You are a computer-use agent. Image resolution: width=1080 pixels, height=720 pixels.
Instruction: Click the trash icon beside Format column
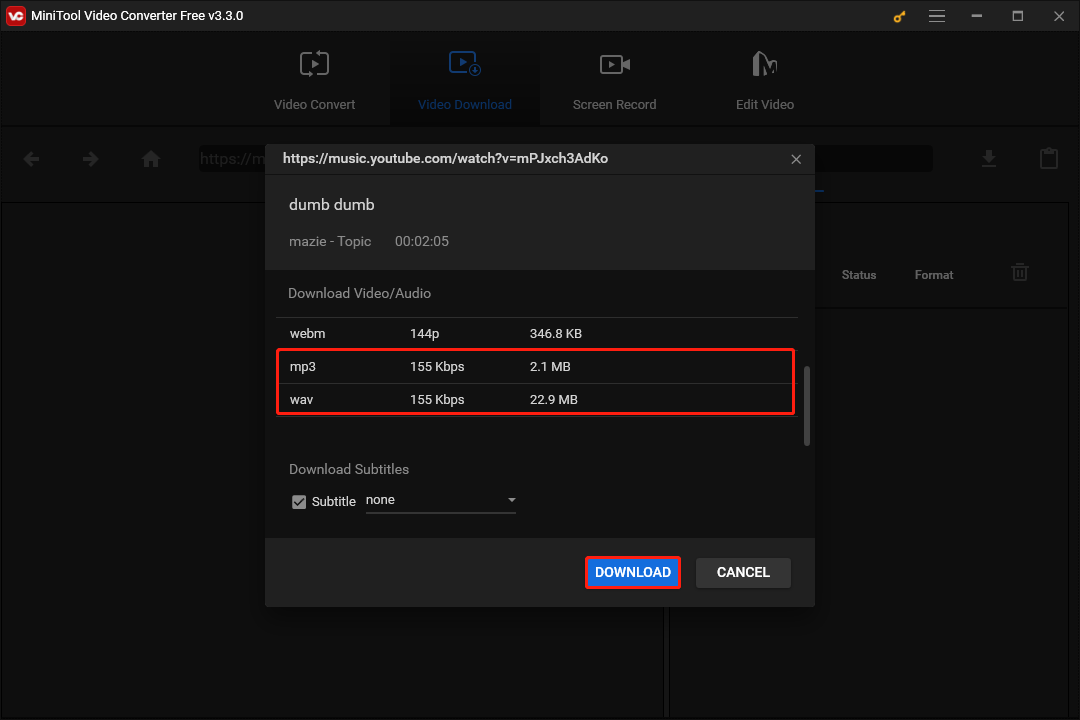(1019, 272)
